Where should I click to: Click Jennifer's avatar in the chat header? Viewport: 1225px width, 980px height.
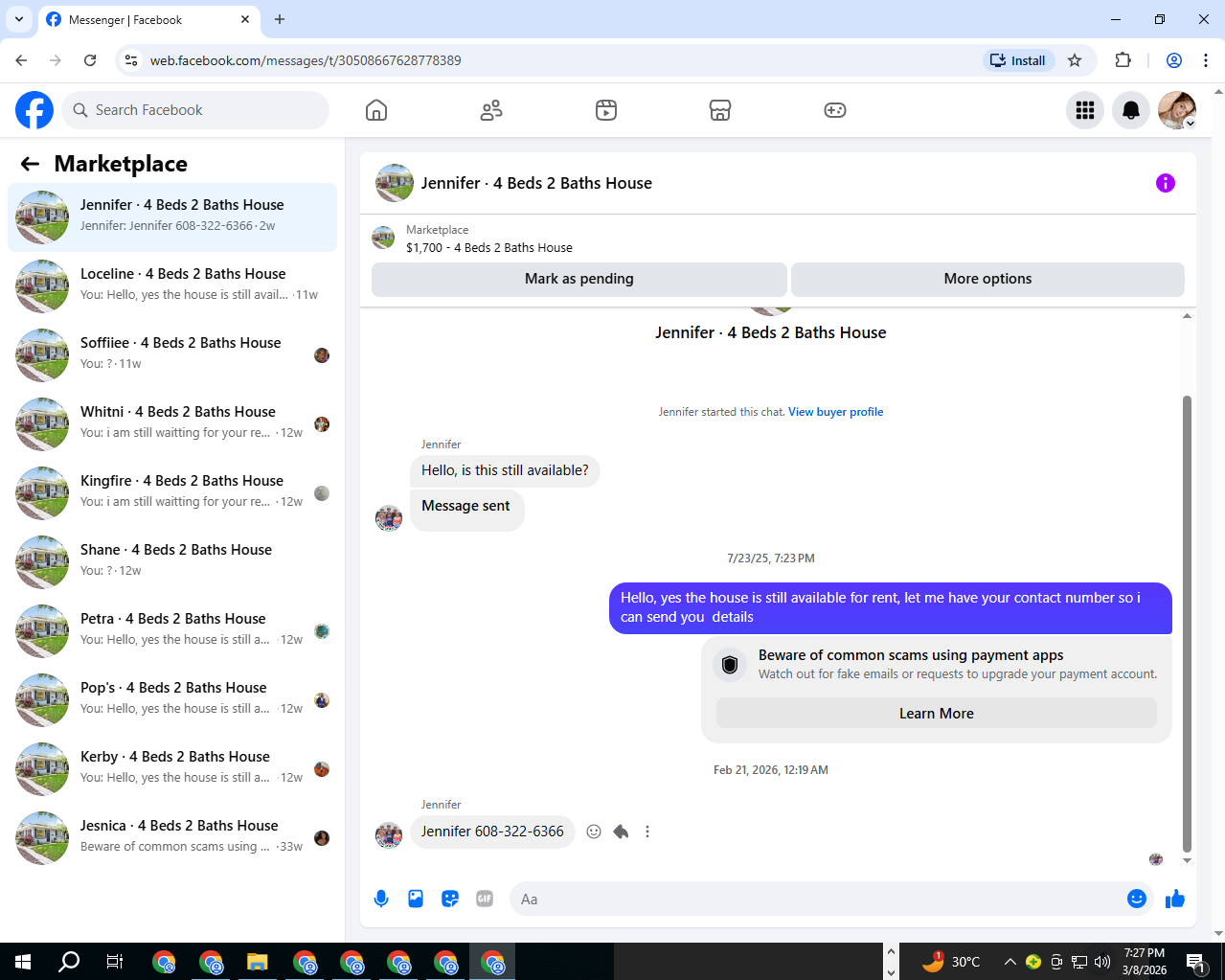pyautogui.click(x=395, y=183)
